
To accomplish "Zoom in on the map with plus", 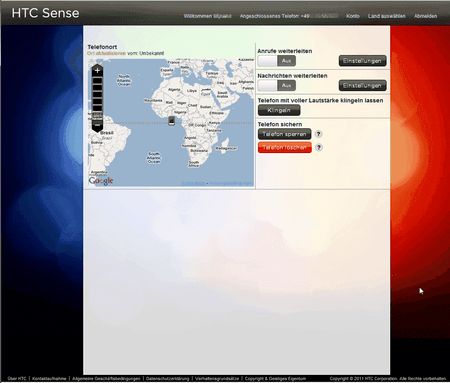I will (97, 70).
